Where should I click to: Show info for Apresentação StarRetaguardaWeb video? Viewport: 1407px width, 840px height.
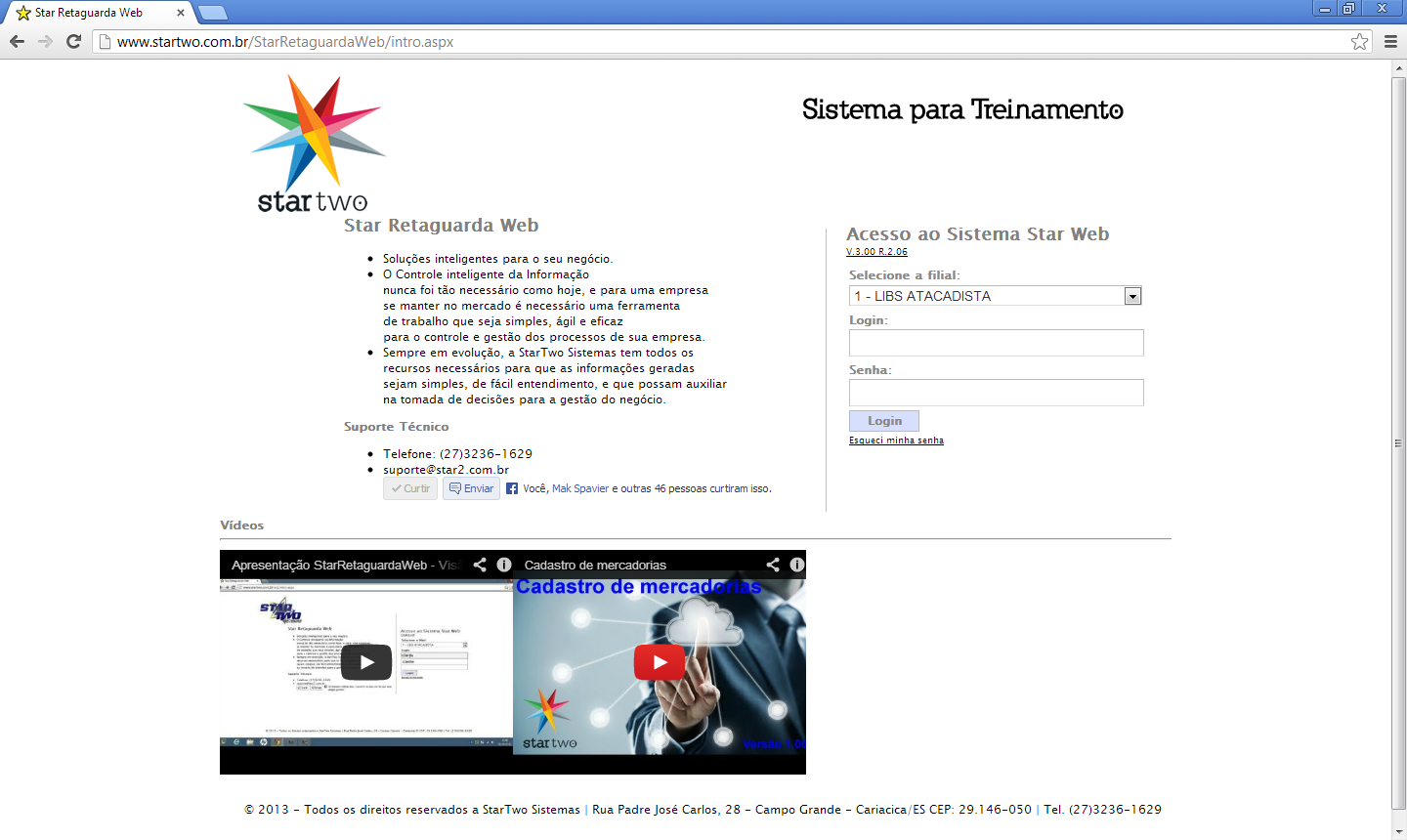(504, 565)
